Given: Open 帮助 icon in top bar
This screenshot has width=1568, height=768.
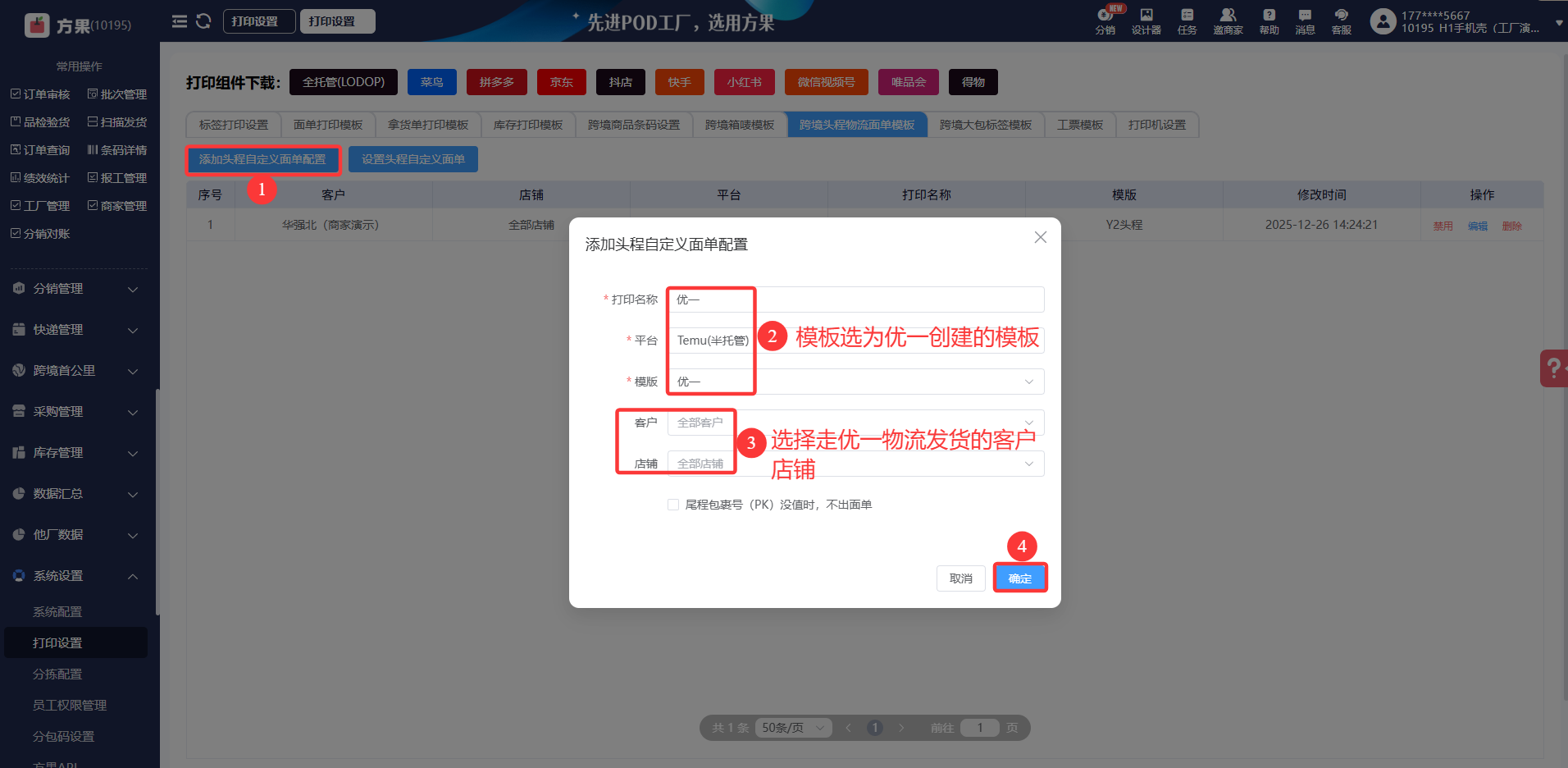Looking at the screenshot, I should pyautogui.click(x=1269, y=21).
